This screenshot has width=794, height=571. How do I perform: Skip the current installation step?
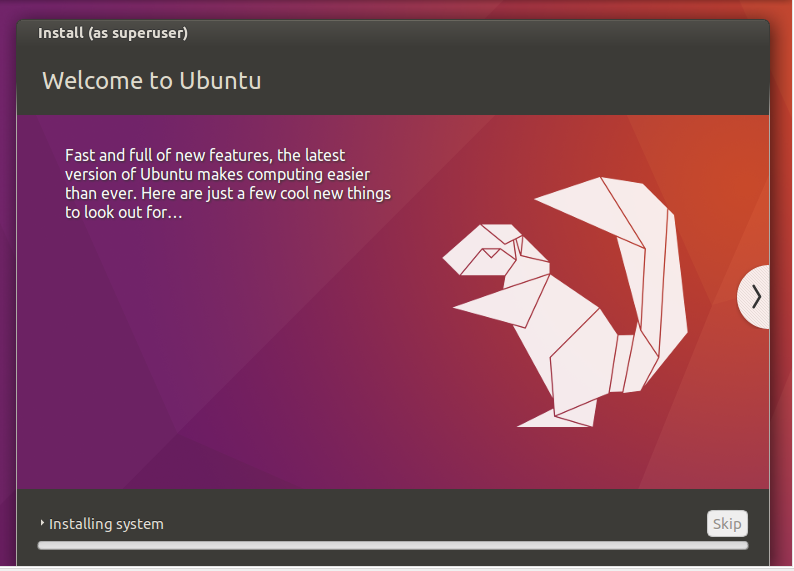point(727,523)
